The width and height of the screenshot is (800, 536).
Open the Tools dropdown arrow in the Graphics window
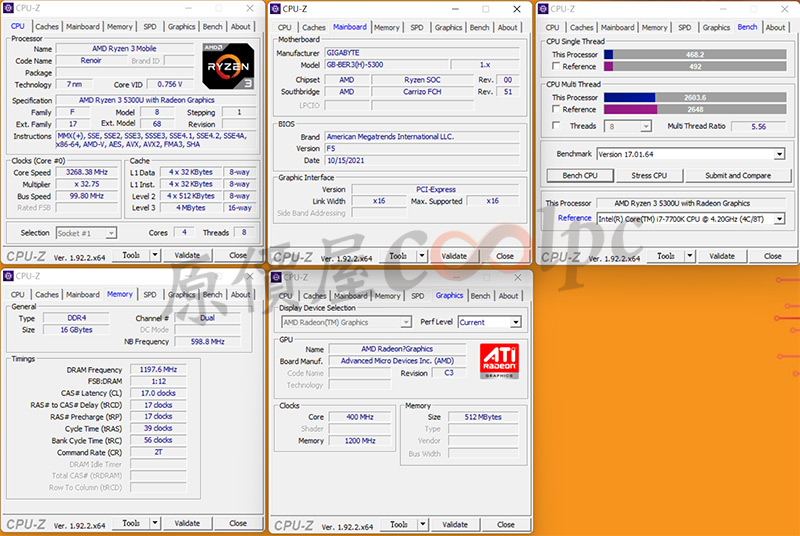point(422,524)
